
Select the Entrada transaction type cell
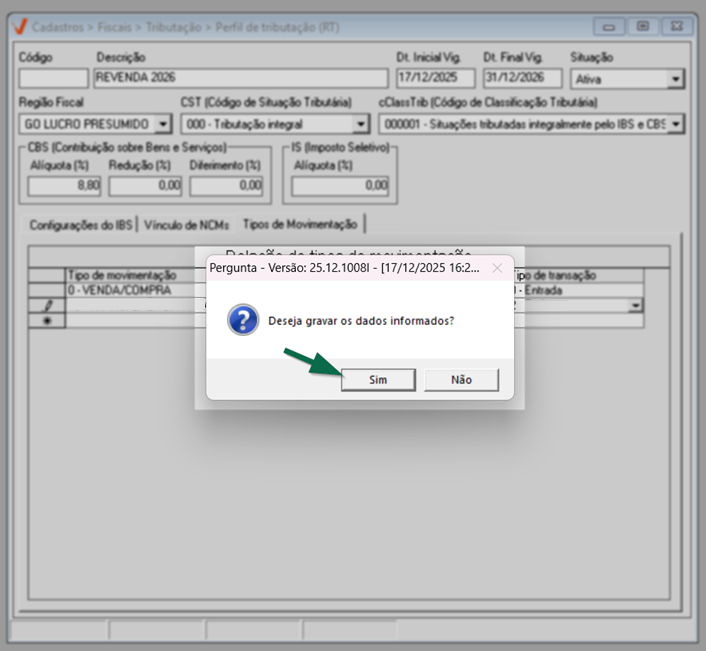(x=579, y=290)
